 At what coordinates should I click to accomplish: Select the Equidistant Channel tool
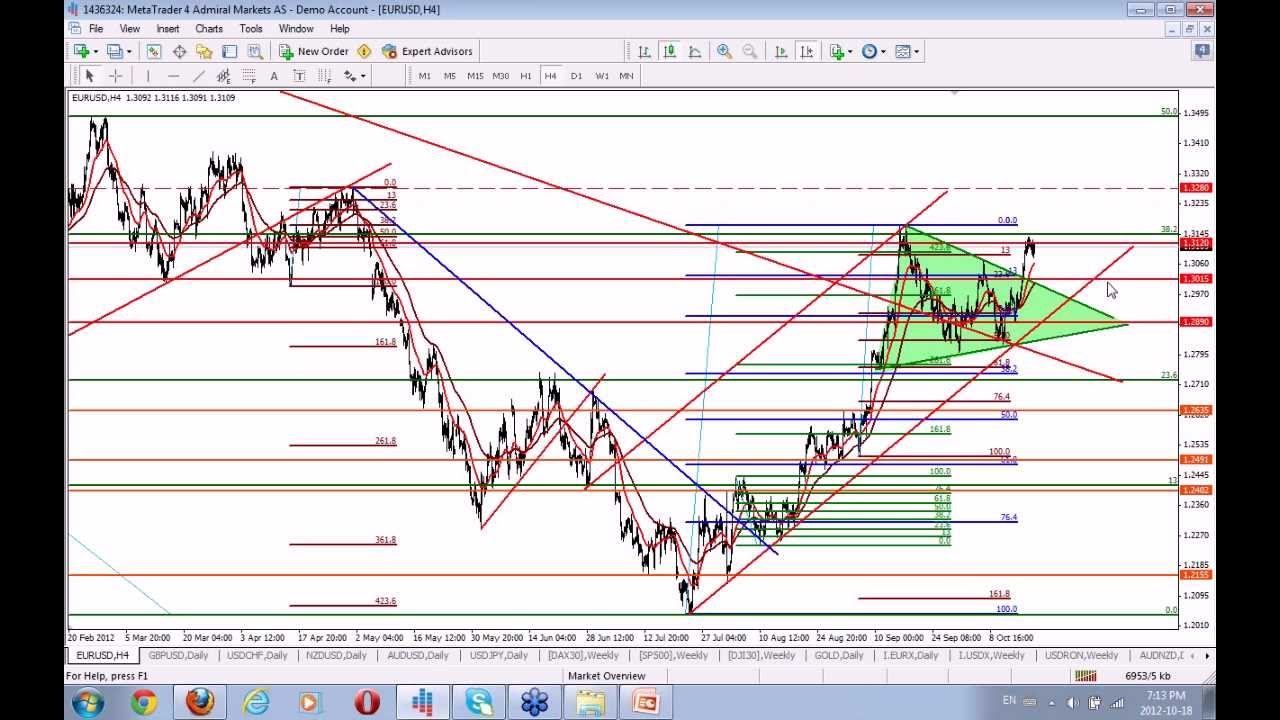[224, 76]
